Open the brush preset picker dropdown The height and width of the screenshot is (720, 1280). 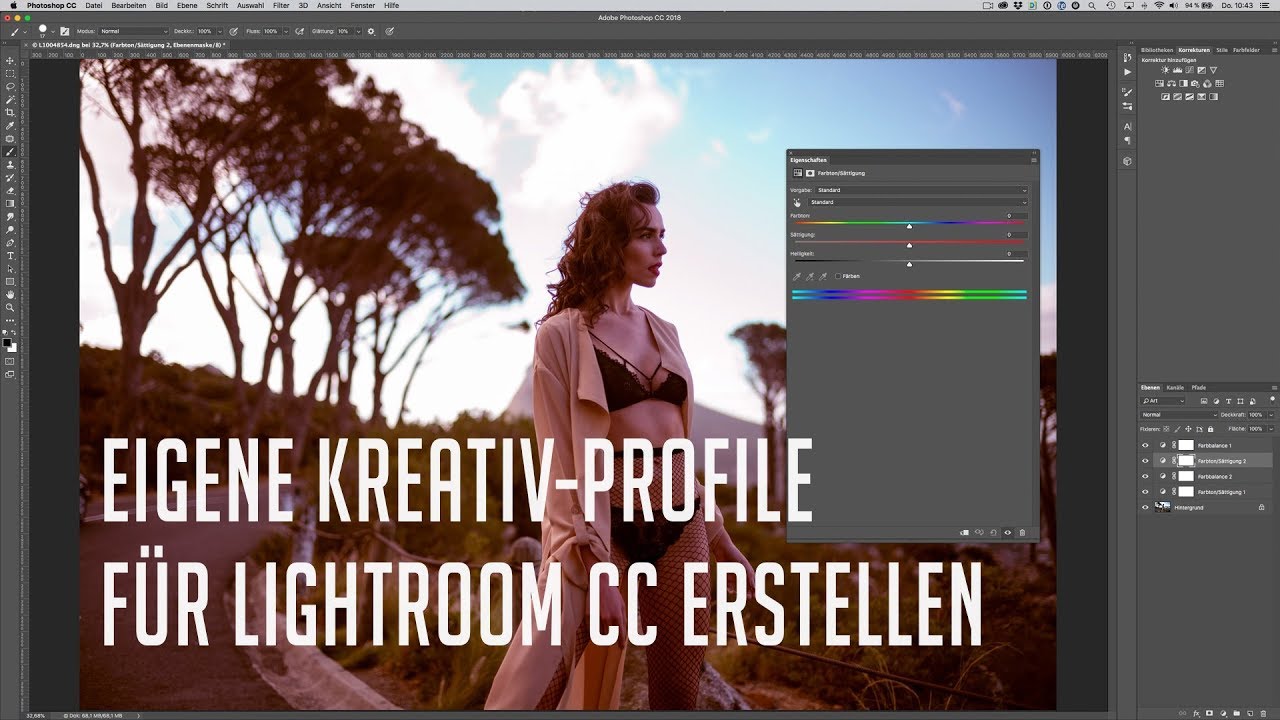coord(53,31)
